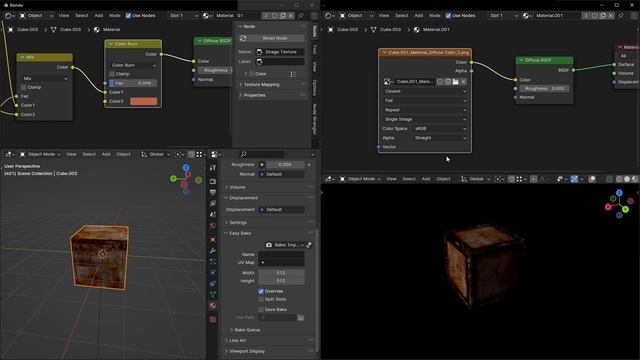The height and width of the screenshot is (360, 640).
Task: Open View menu in left node editor
Action: (64, 16)
